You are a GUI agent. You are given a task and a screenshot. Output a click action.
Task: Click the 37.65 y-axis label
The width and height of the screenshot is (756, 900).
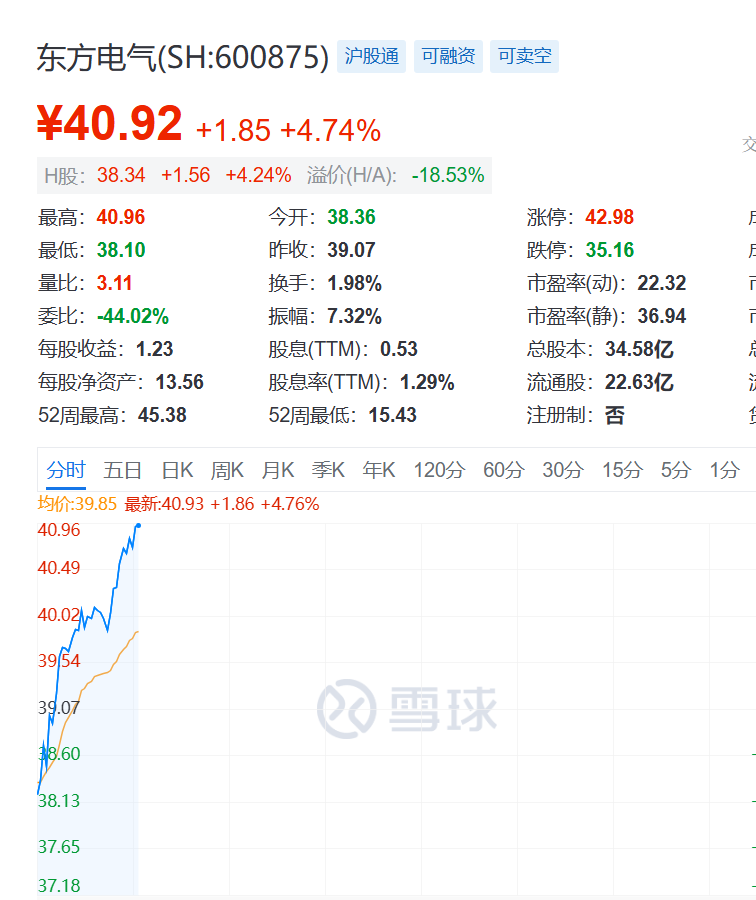pyautogui.click(x=59, y=847)
